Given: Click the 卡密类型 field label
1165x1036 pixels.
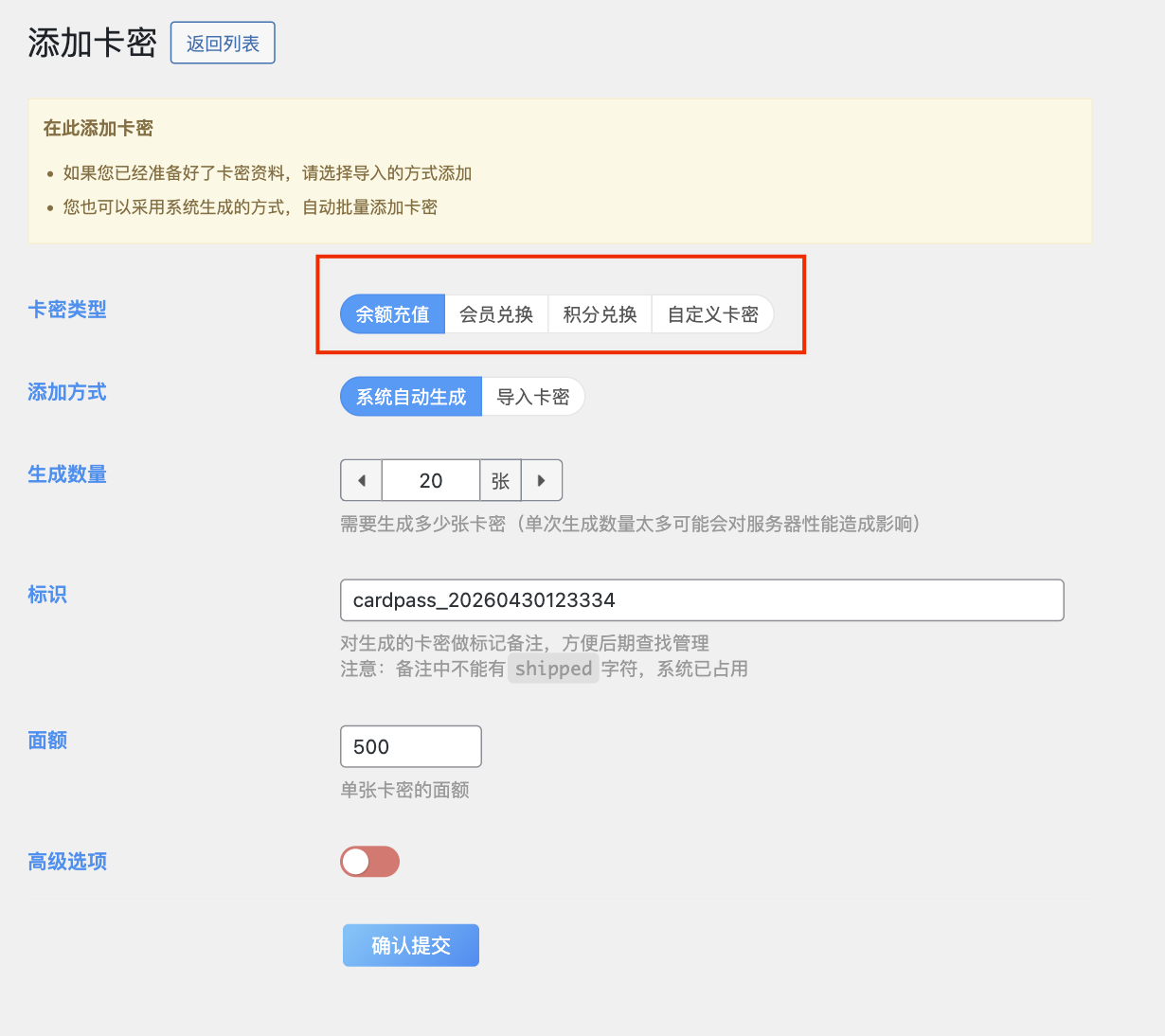Looking at the screenshot, I should click(66, 309).
